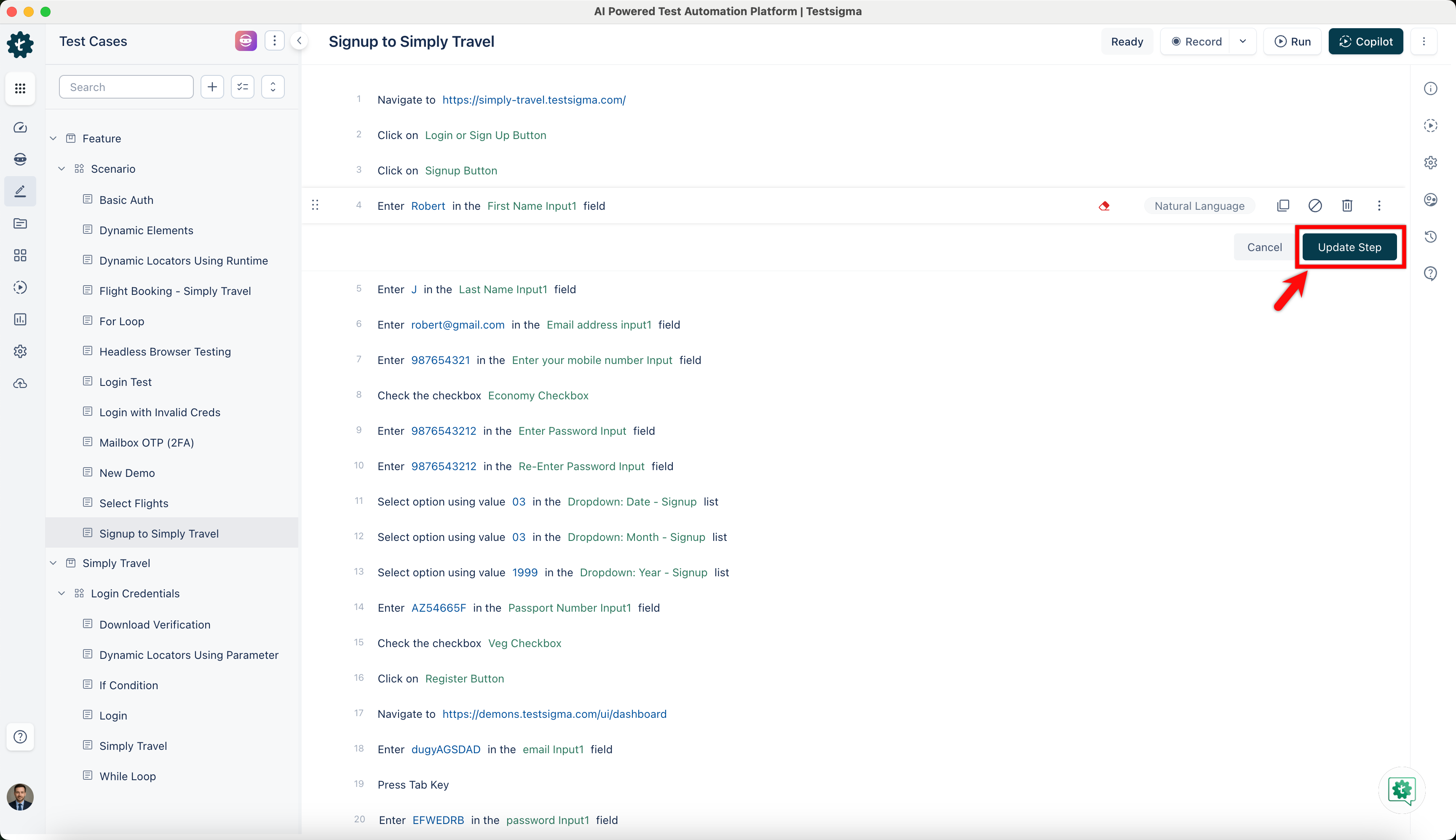Expand or collapse all tree nodes
Screen dimensions: 1456x840
click(x=273, y=87)
